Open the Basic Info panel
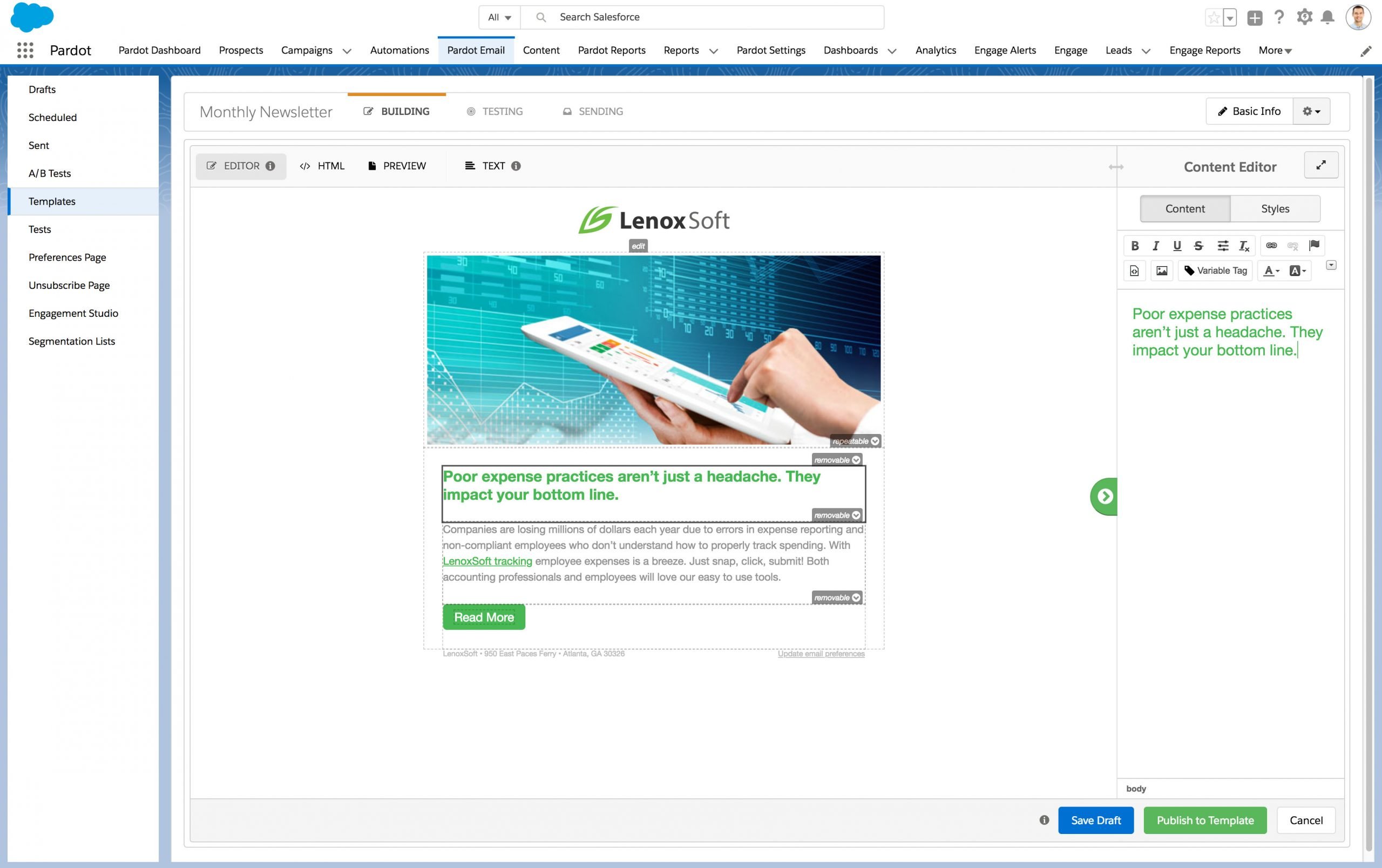1382x868 pixels. [x=1248, y=111]
